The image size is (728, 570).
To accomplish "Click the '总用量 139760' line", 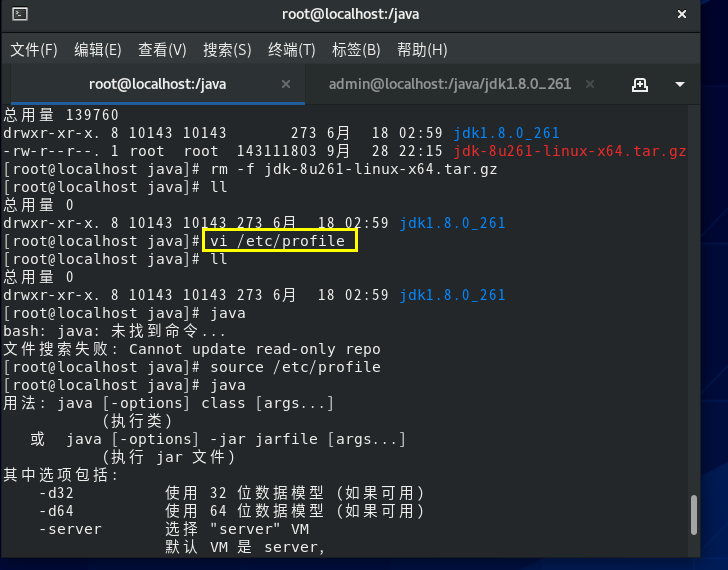I will click(61, 115).
